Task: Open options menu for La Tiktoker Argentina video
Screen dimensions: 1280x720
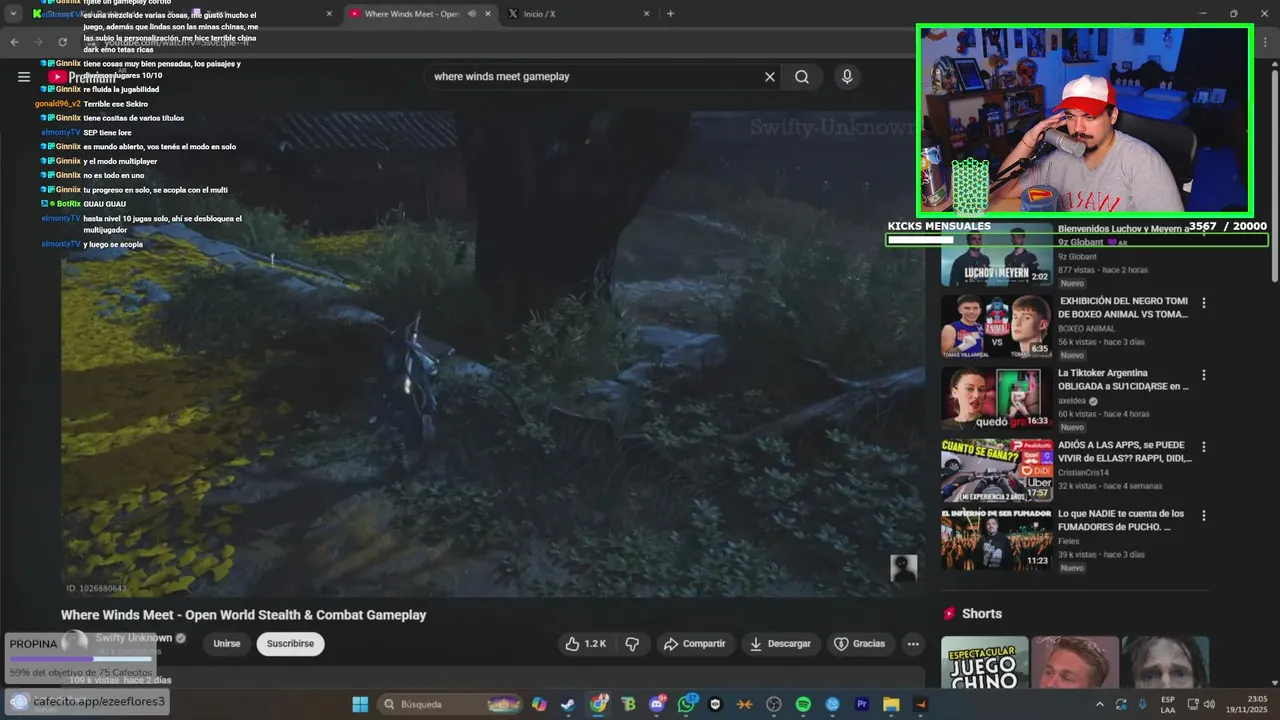Action: [x=1204, y=375]
